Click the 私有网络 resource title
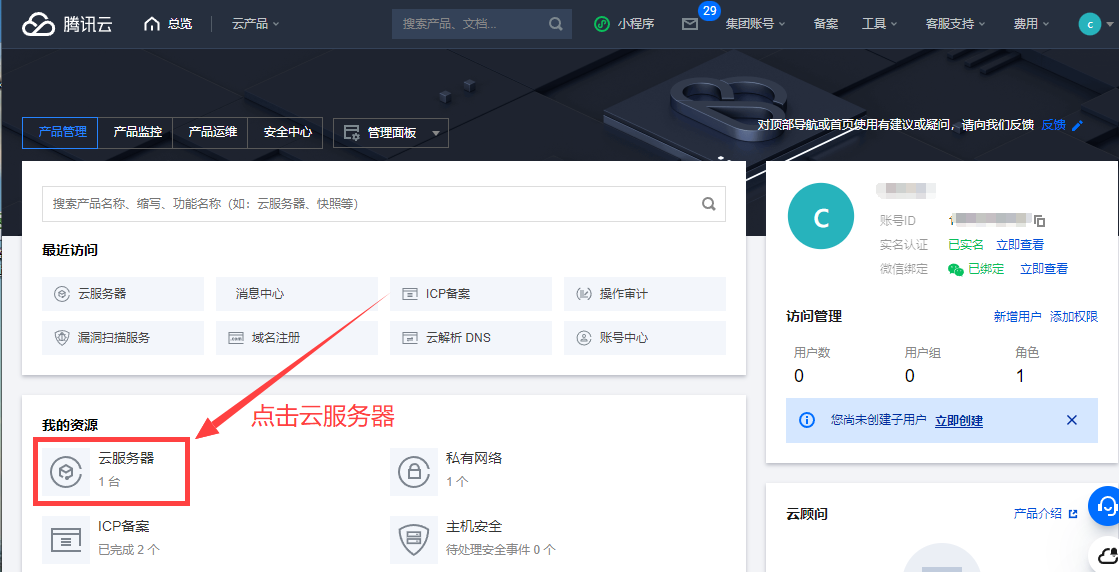This screenshot has height=572, width=1119. point(474,458)
